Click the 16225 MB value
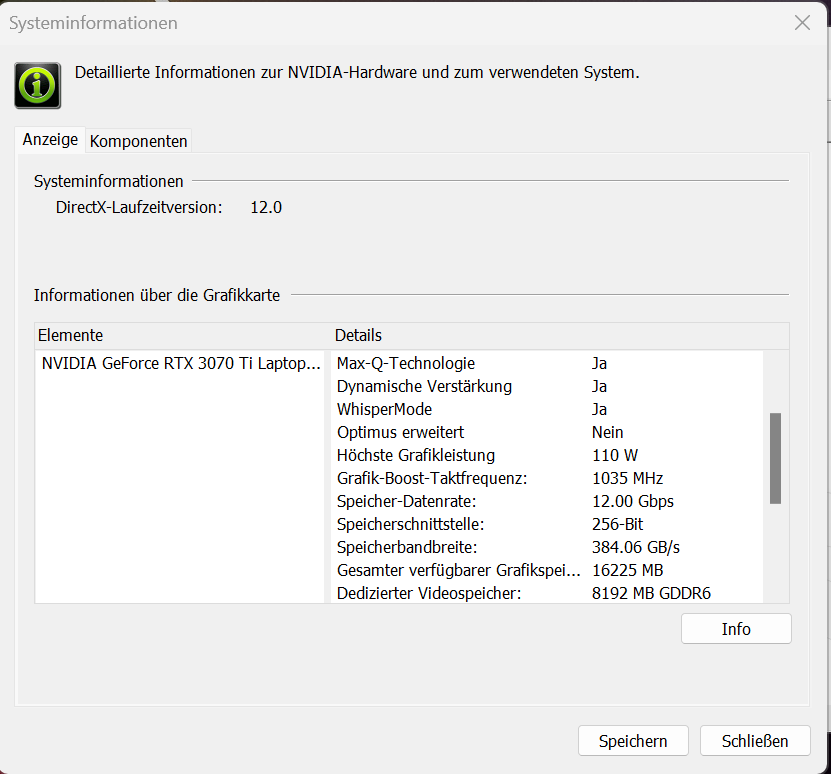Screen dimensions: 831x774 pos(627,570)
